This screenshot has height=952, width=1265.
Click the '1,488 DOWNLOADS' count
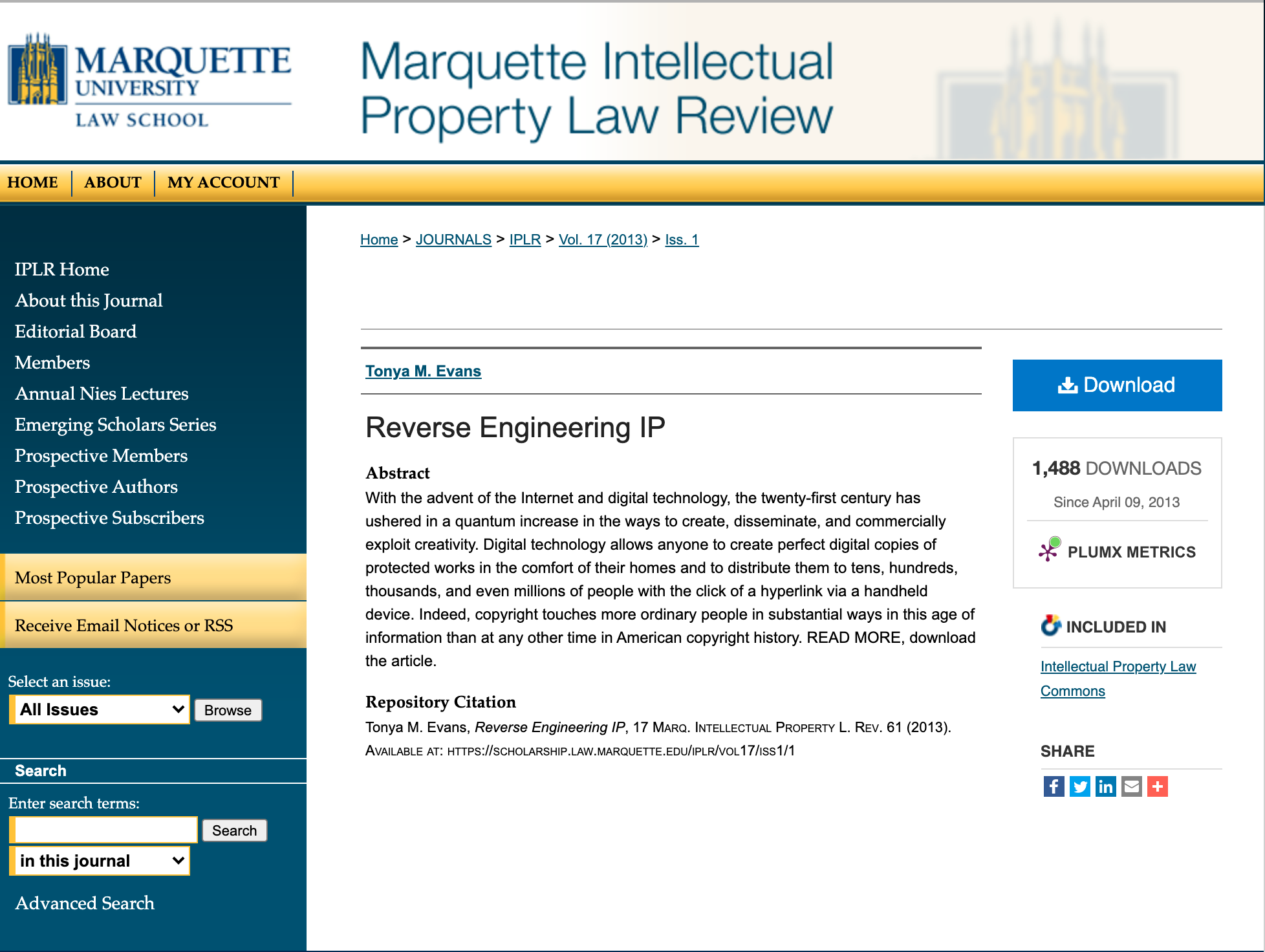tap(1117, 468)
